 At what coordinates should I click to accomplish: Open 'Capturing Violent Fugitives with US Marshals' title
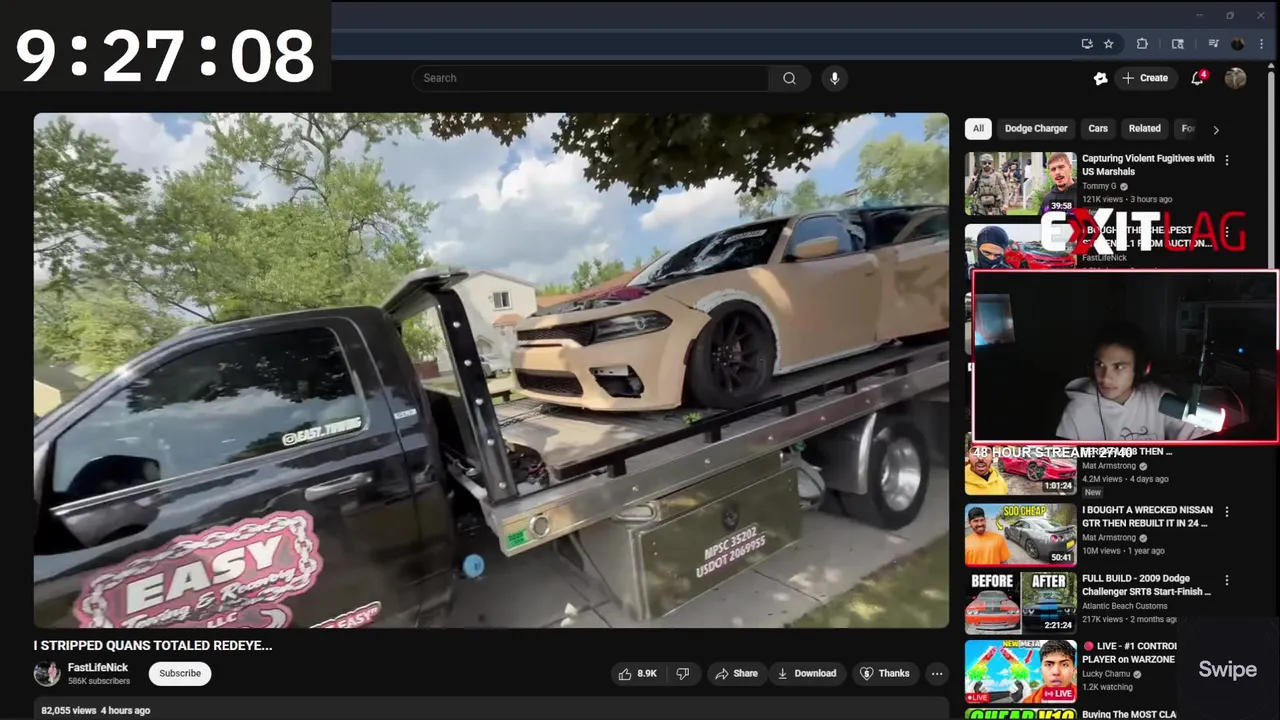(x=1148, y=165)
